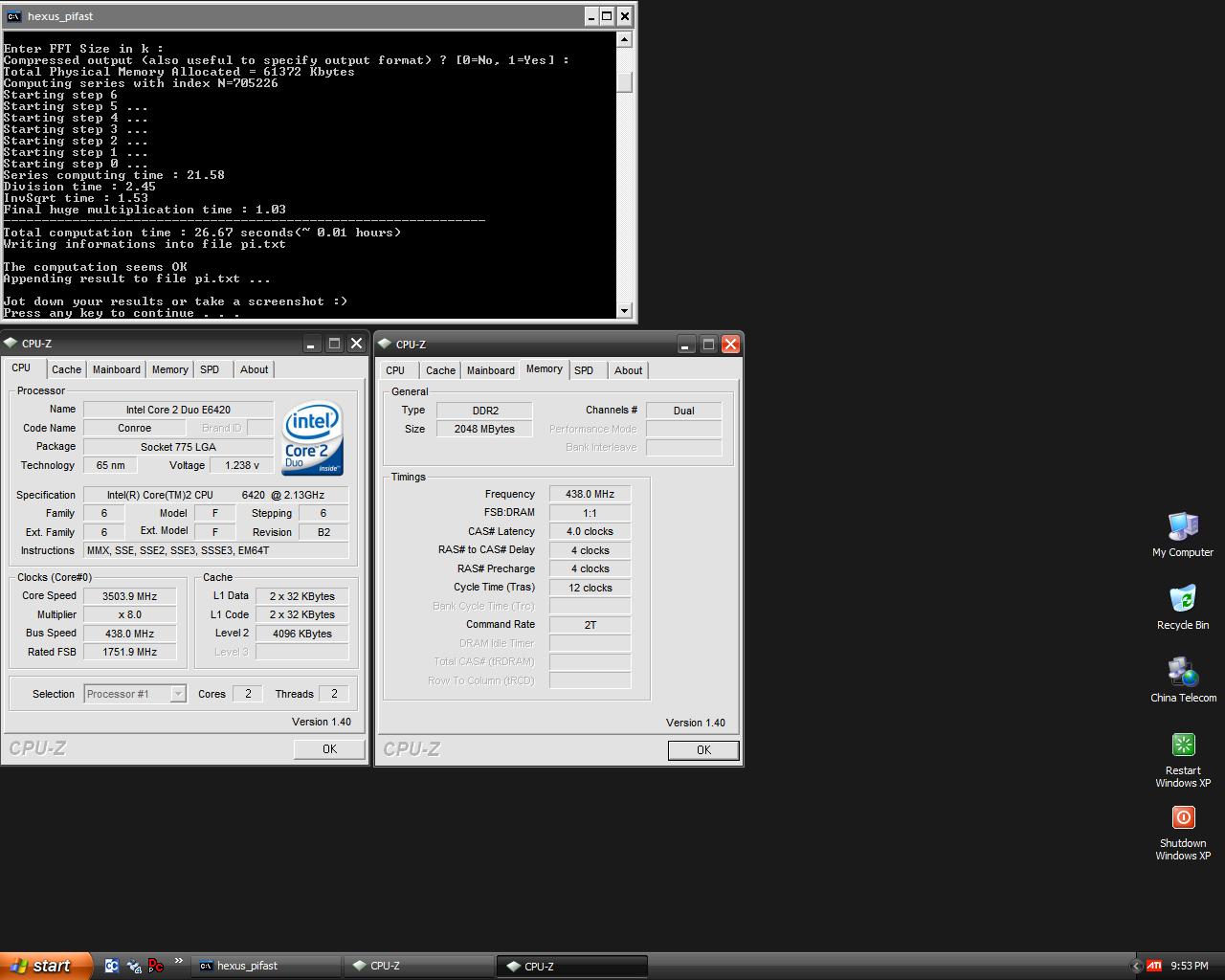1225x980 pixels.
Task: Click the CAS# Latency 4.0 clocks value
Action: 590,531
